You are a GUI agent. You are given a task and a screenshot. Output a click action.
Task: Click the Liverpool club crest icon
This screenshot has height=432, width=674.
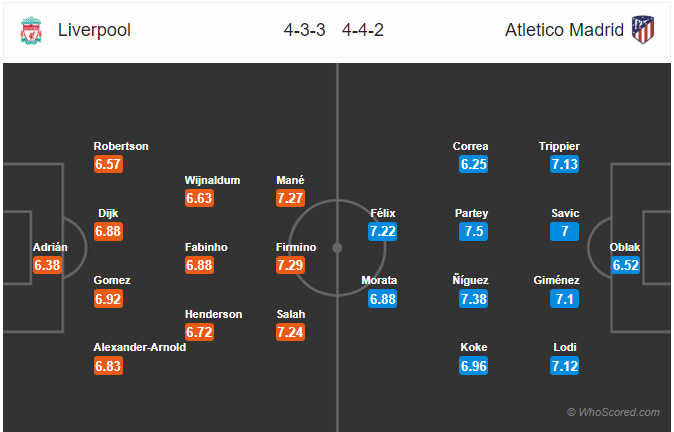tap(31, 30)
